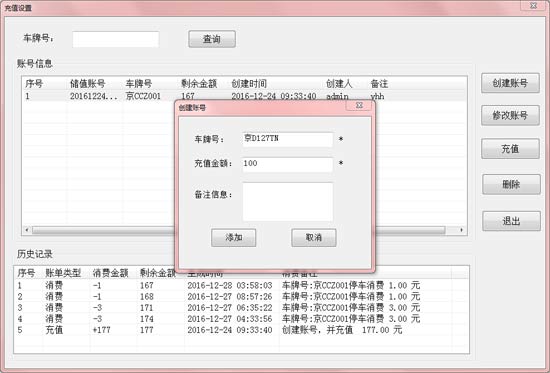Click the account cell 20161224...
The height and width of the screenshot is (373, 550).
pos(94,96)
